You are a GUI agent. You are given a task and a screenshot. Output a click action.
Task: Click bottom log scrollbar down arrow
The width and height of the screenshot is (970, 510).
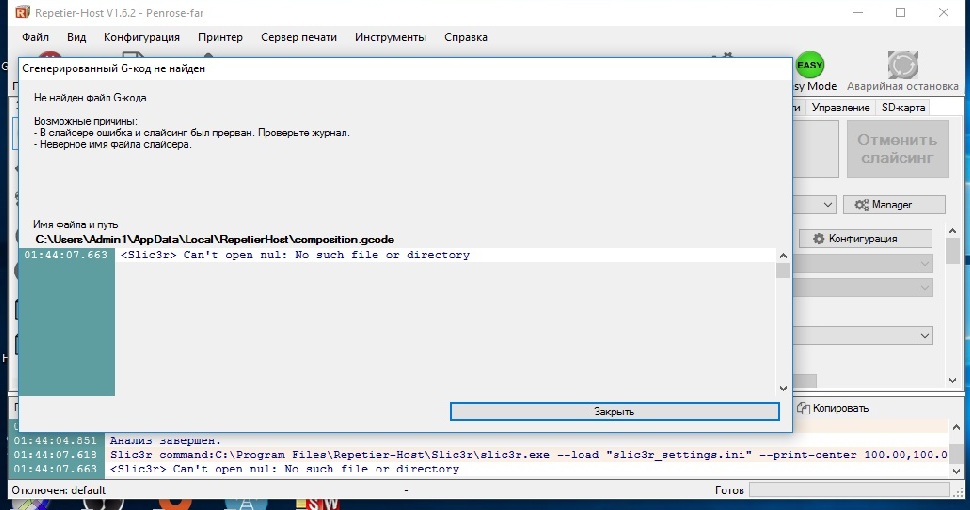[956, 470]
